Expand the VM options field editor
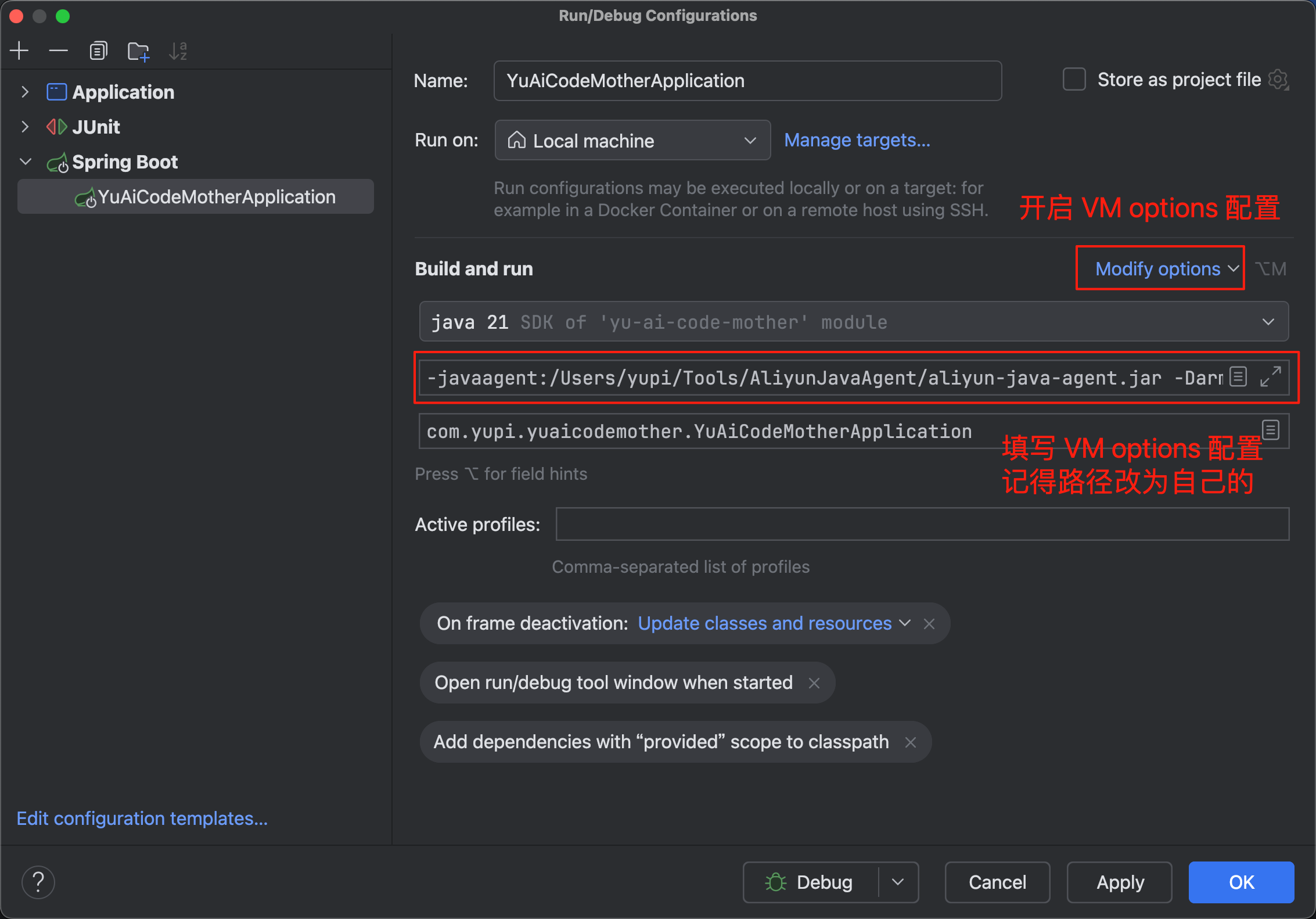This screenshot has height=919, width=1316. click(x=1271, y=377)
